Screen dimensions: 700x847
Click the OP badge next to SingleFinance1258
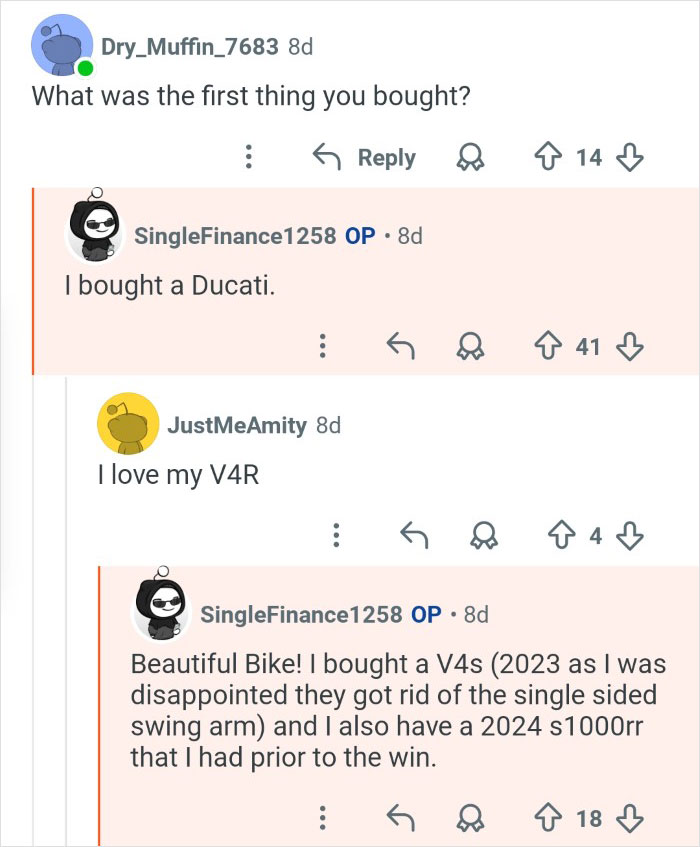click(x=361, y=234)
